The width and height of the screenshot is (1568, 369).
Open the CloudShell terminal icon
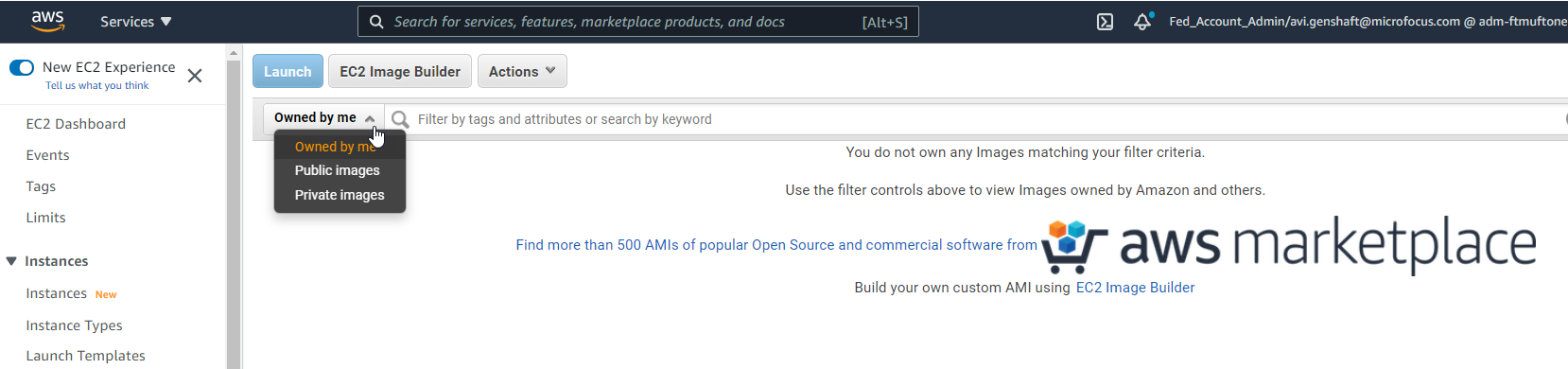click(1105, 22)
